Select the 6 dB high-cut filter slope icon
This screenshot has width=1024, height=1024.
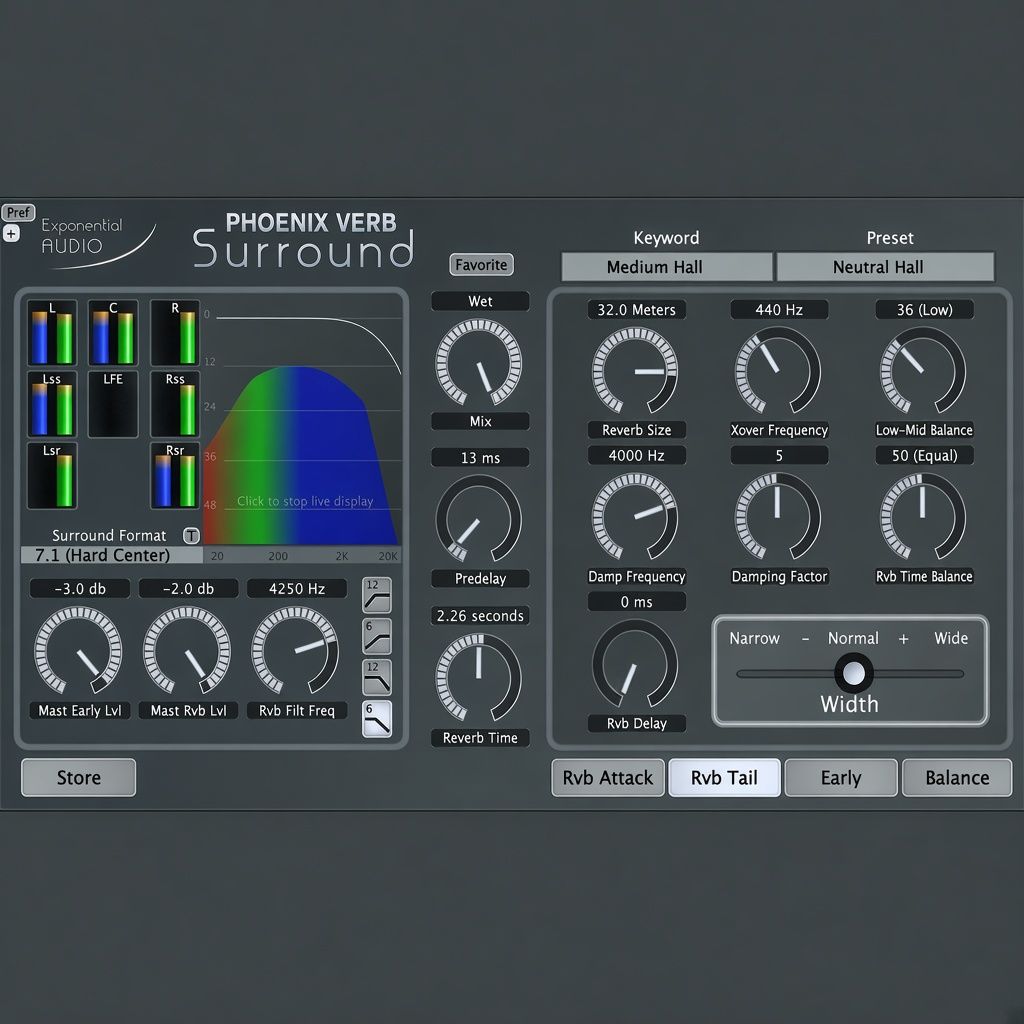point(377,718)
